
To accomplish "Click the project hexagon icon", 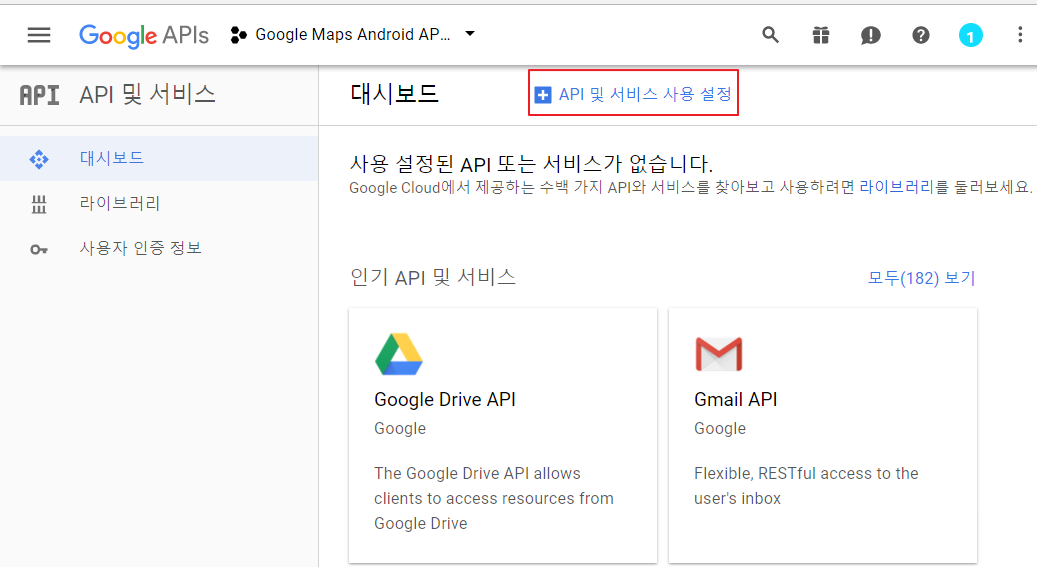I will point(238,35).
